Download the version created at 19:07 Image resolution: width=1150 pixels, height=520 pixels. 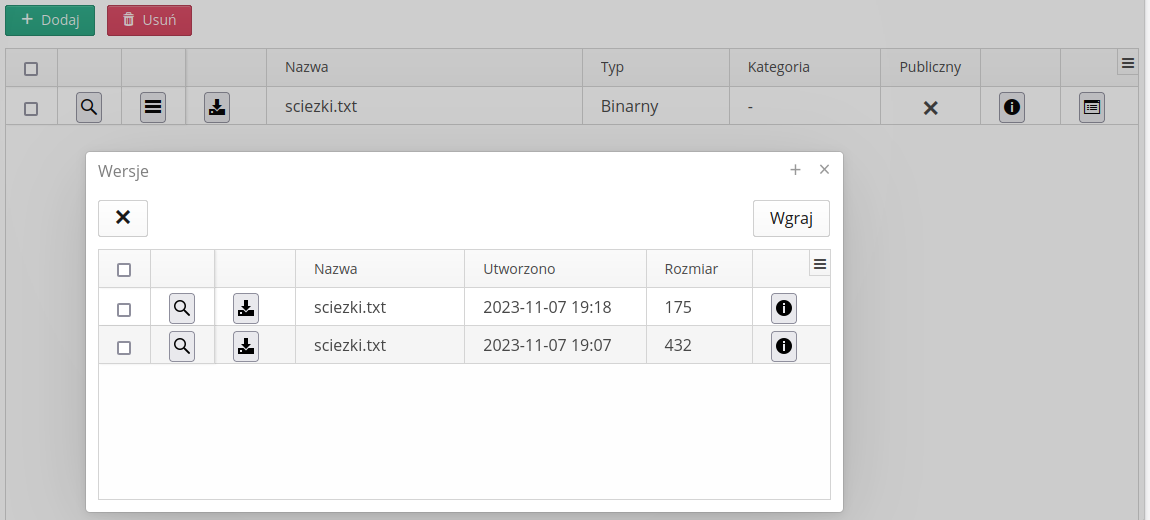(246, 347)
